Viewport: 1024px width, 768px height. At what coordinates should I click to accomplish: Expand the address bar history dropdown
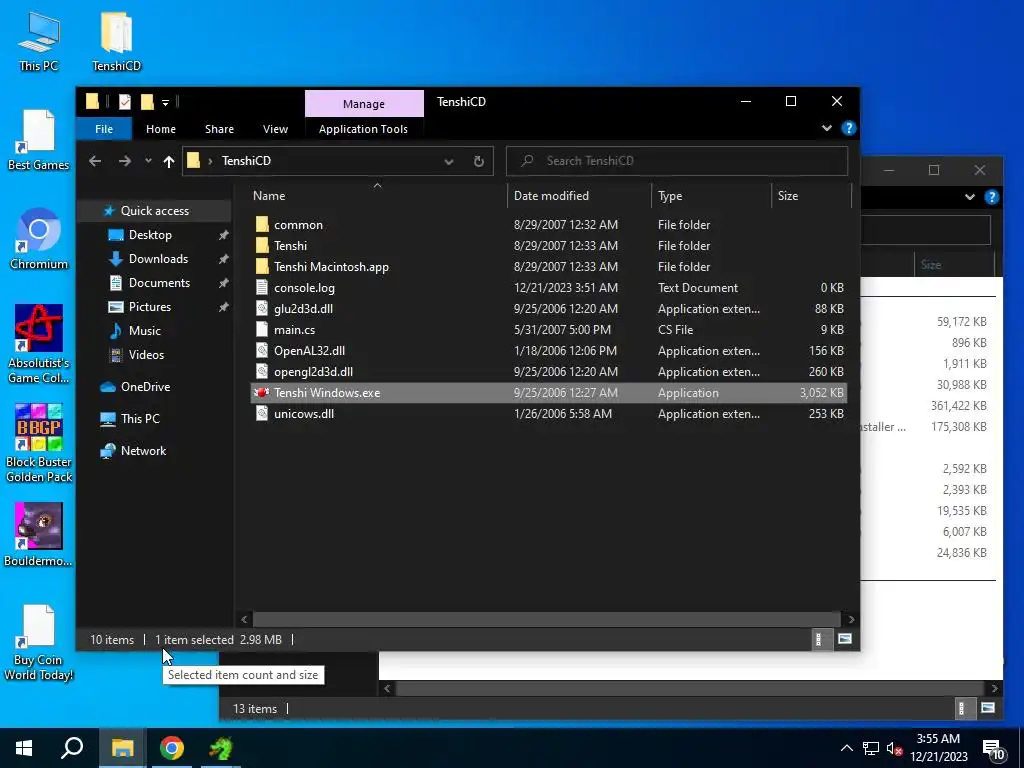[449, 161]
